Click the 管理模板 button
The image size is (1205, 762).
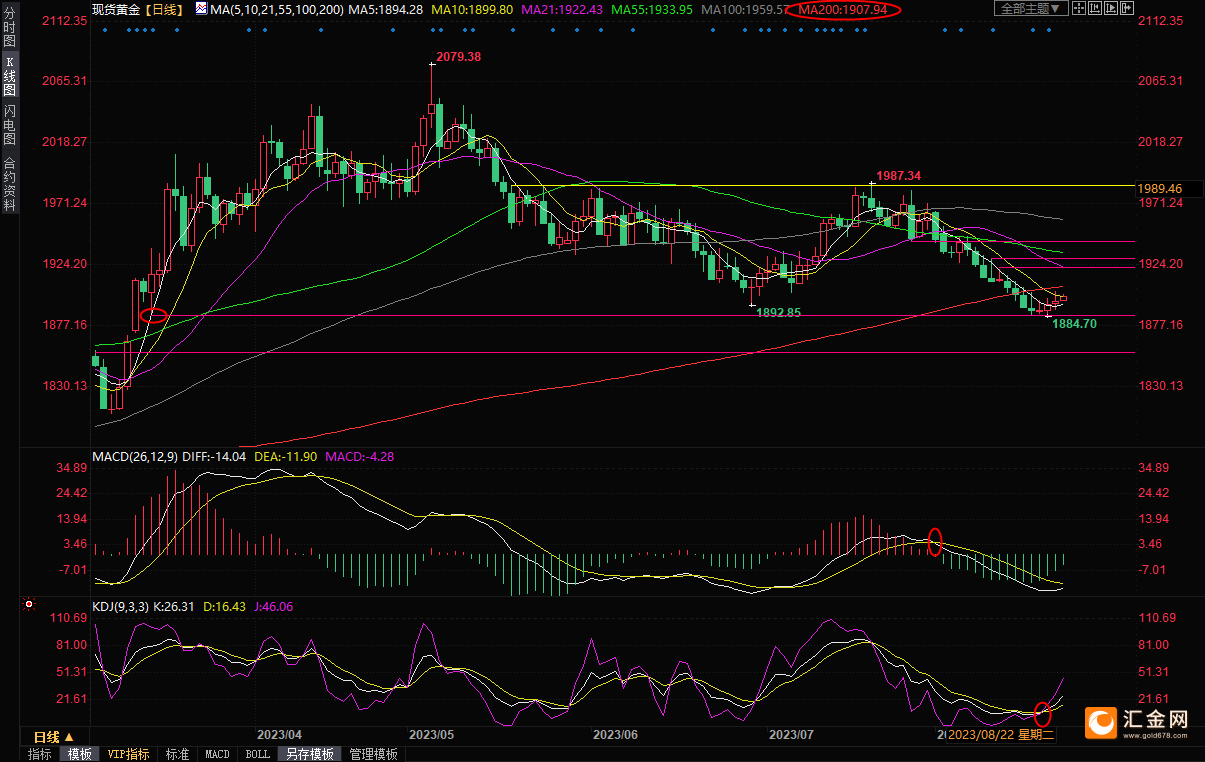click(x=374, y=754)
